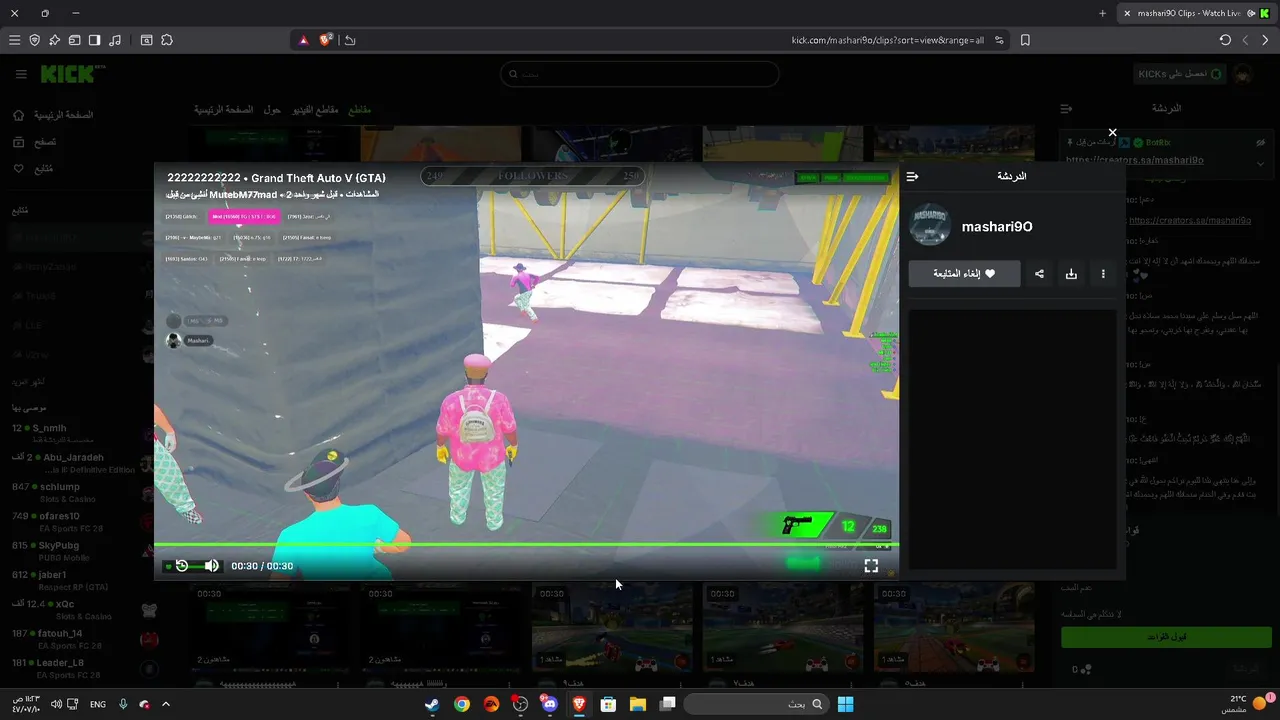The width and height of the screenshot is (1280, 720).
Task: Open the clip's three-dot options menu
Action: (1103, 274)
